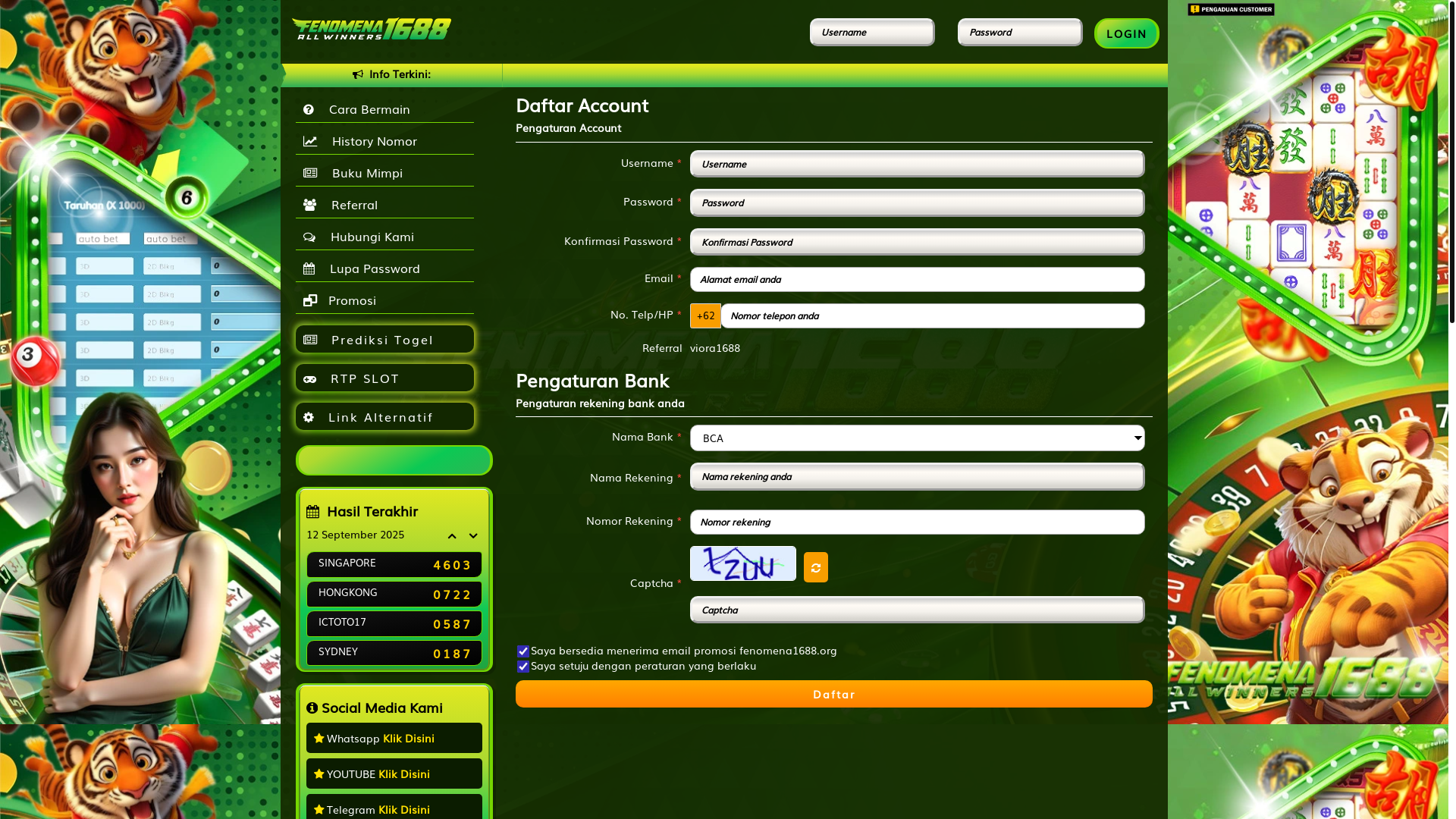Open Lupa Password menu item
The image size is (1456, 819).
coord(384,268)
